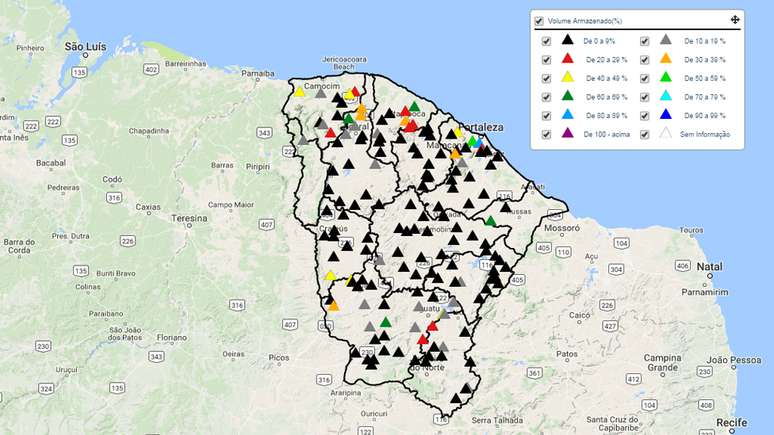Click the dark green marker near Russas
774x435 pixels.
coord(491,221)
